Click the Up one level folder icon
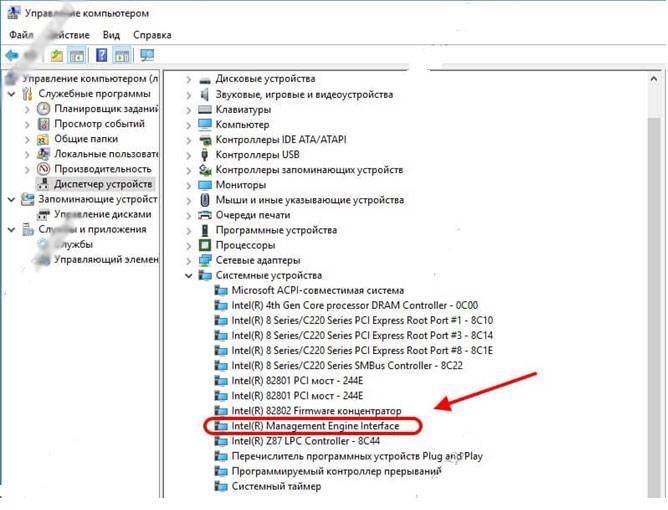 point(57,55)
